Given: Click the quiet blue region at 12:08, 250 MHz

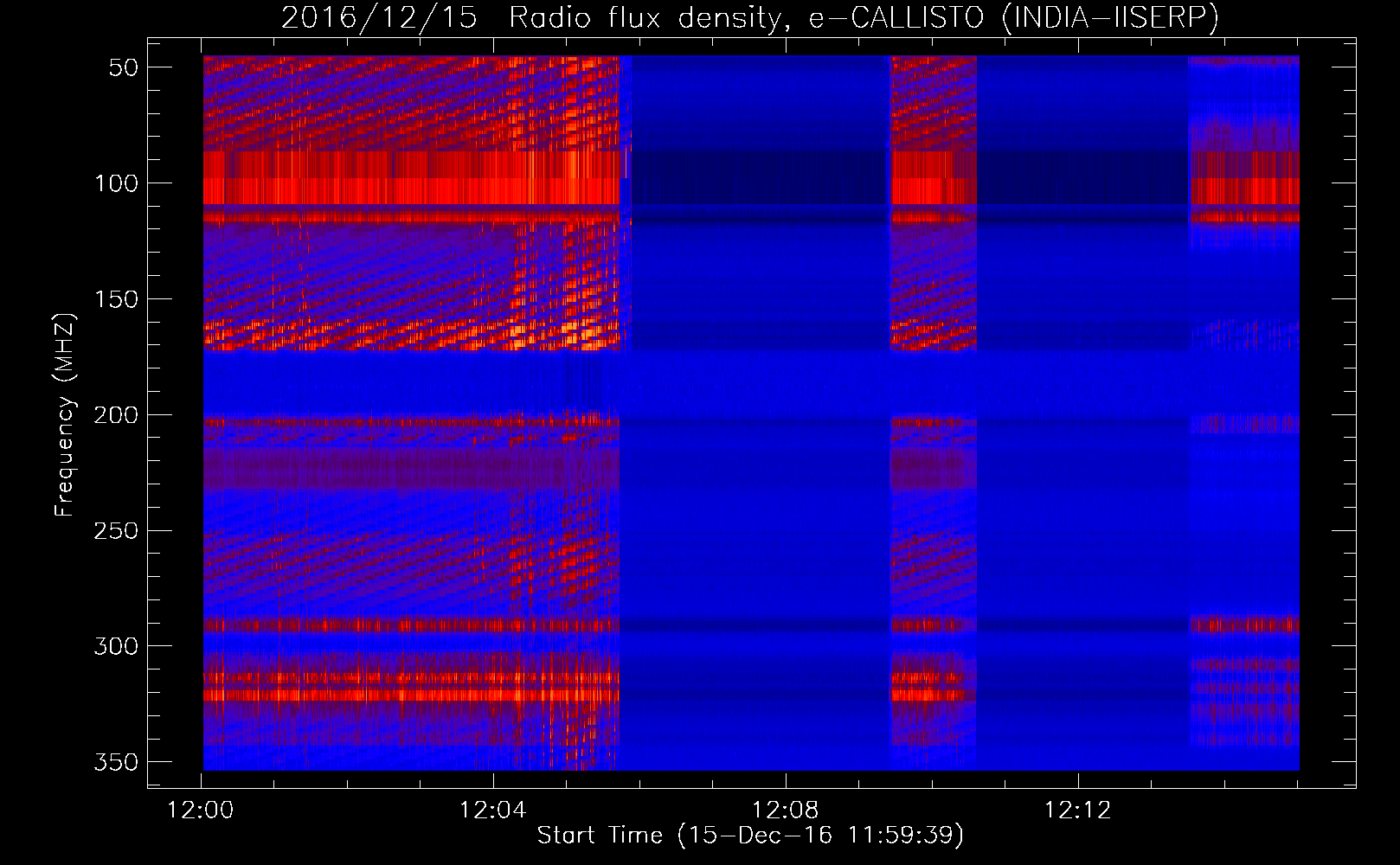Looking at the screenshot, I should pyautogui.click(x=786, y=530).
